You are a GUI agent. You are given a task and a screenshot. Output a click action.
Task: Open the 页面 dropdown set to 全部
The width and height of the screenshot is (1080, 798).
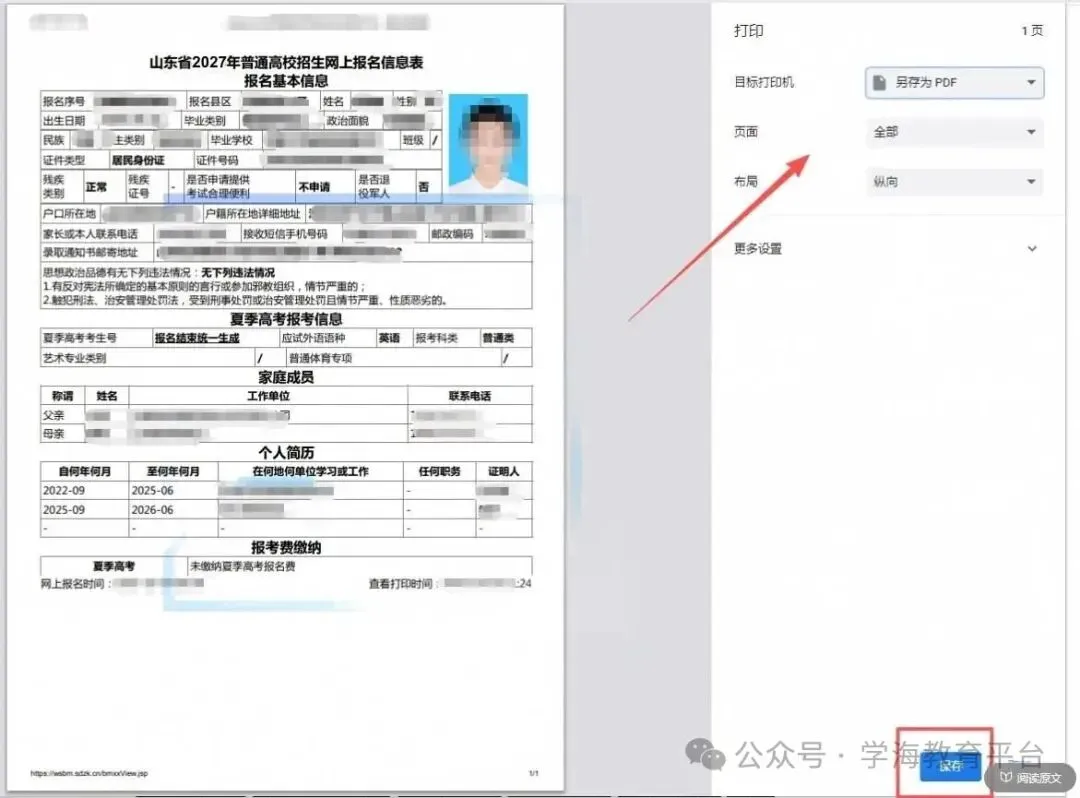click(x=954, y=132)
